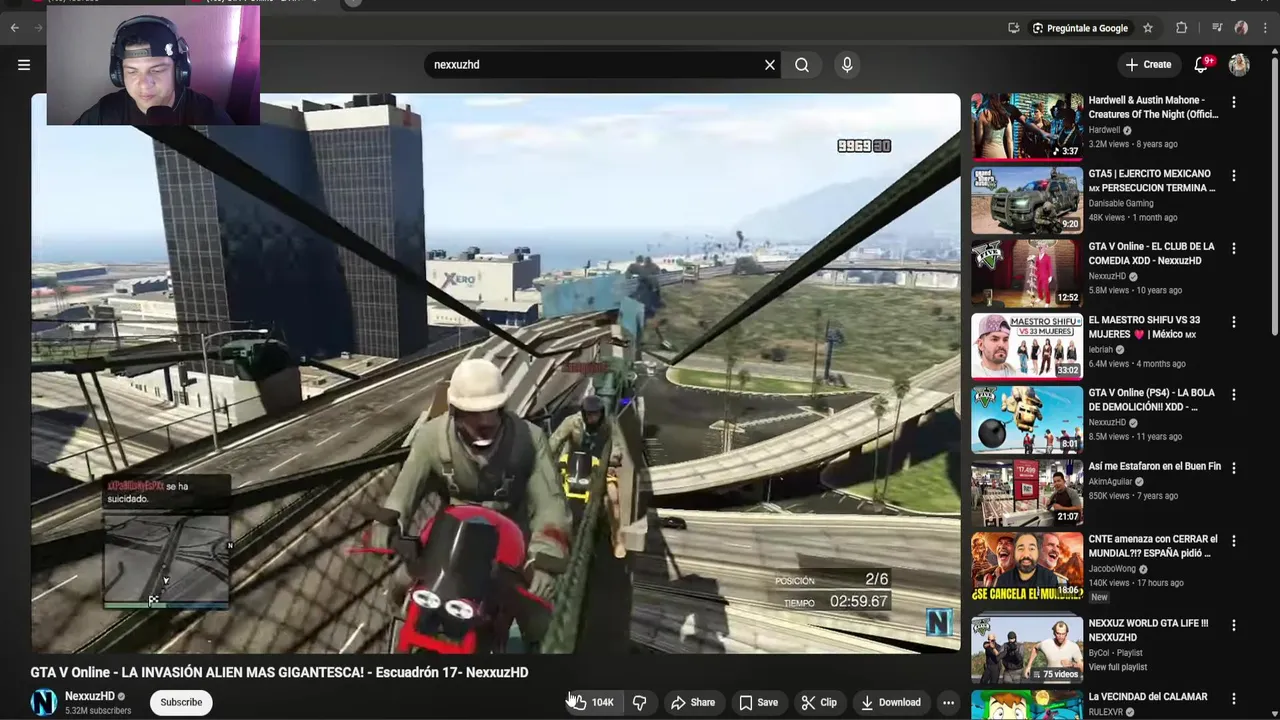Open Nexxuz World GTA Life playlist thumbnail
The image size is (1280, 720).
click(x=1027, y=649)
